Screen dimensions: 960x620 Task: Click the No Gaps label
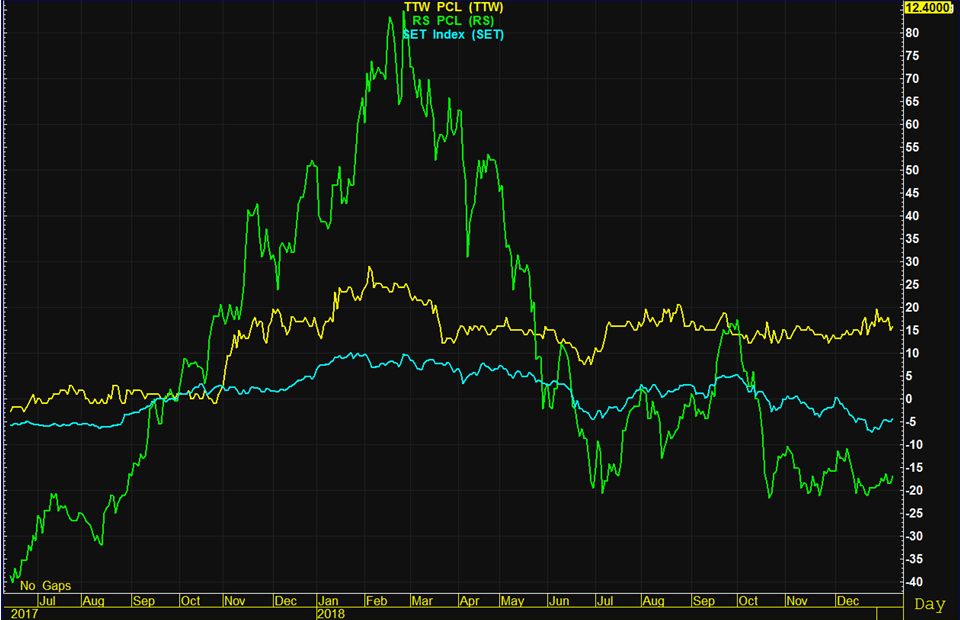point(45,586)
